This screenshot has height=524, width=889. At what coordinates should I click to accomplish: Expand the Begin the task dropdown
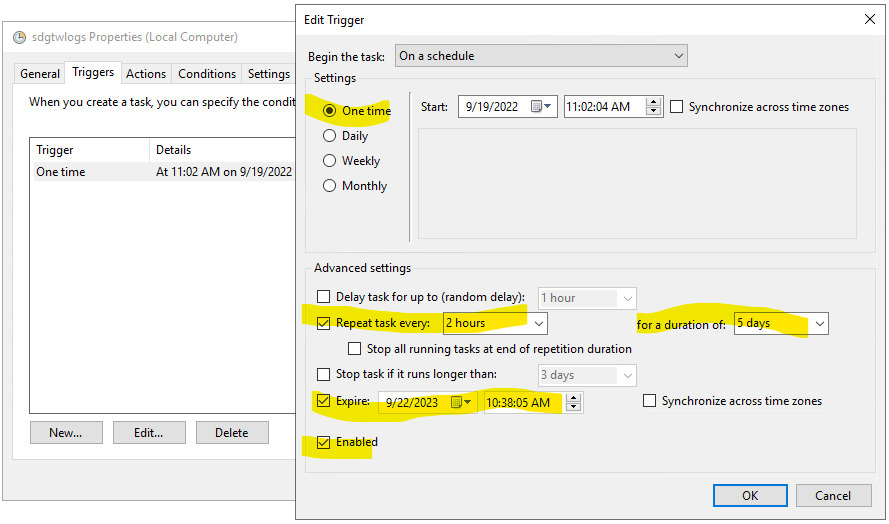pos(541,56)
